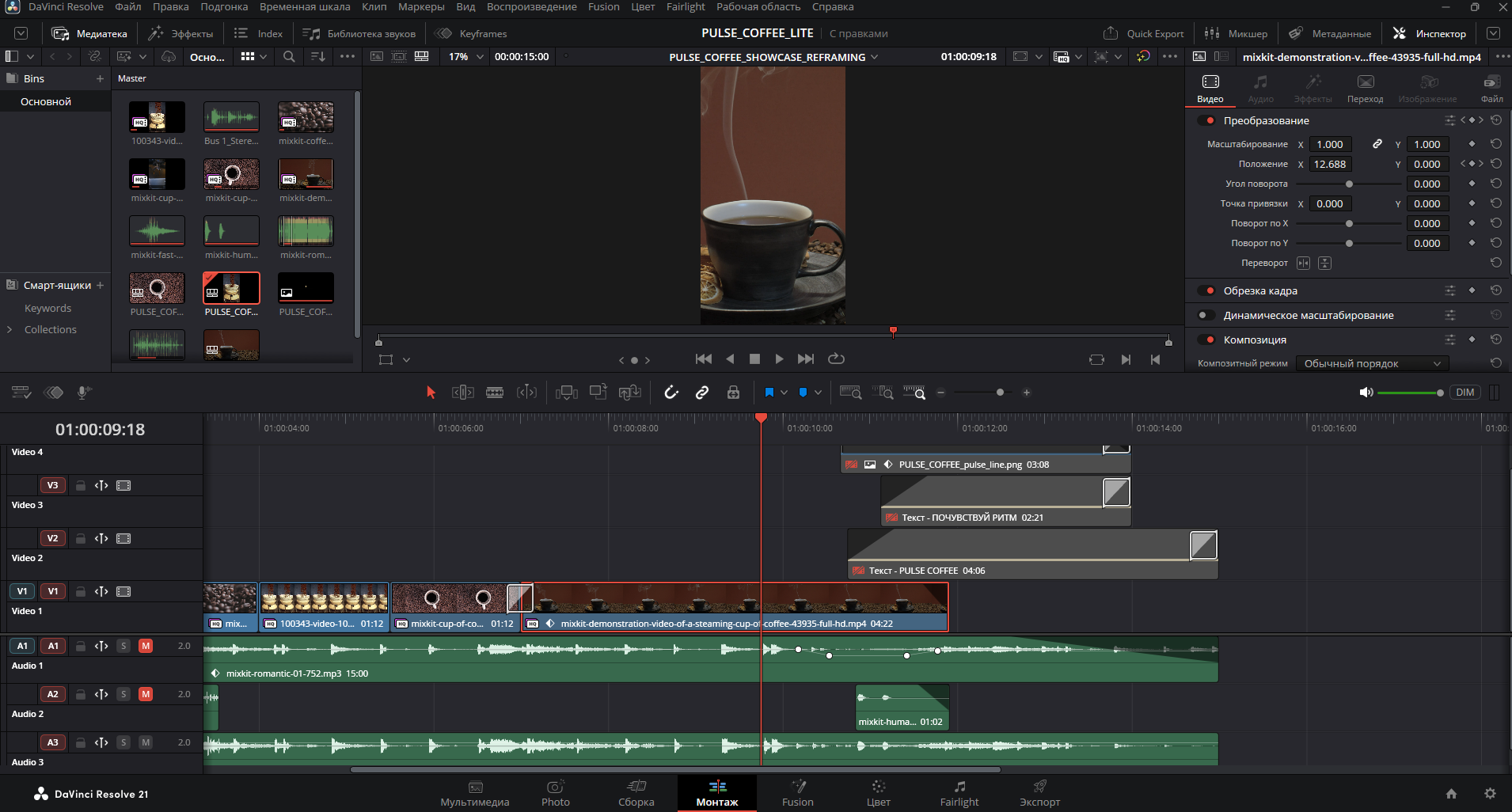This screenshot has width=1512, height=812.
Task: Open the Fairlight page
Action: [x=959, y=793]
